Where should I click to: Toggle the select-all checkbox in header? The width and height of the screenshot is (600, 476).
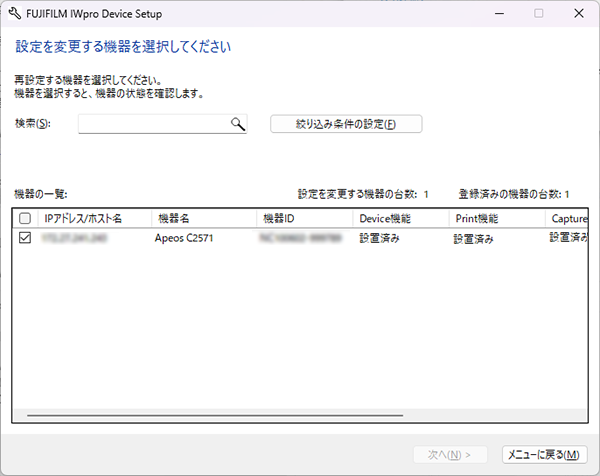(x=25, y=218)
